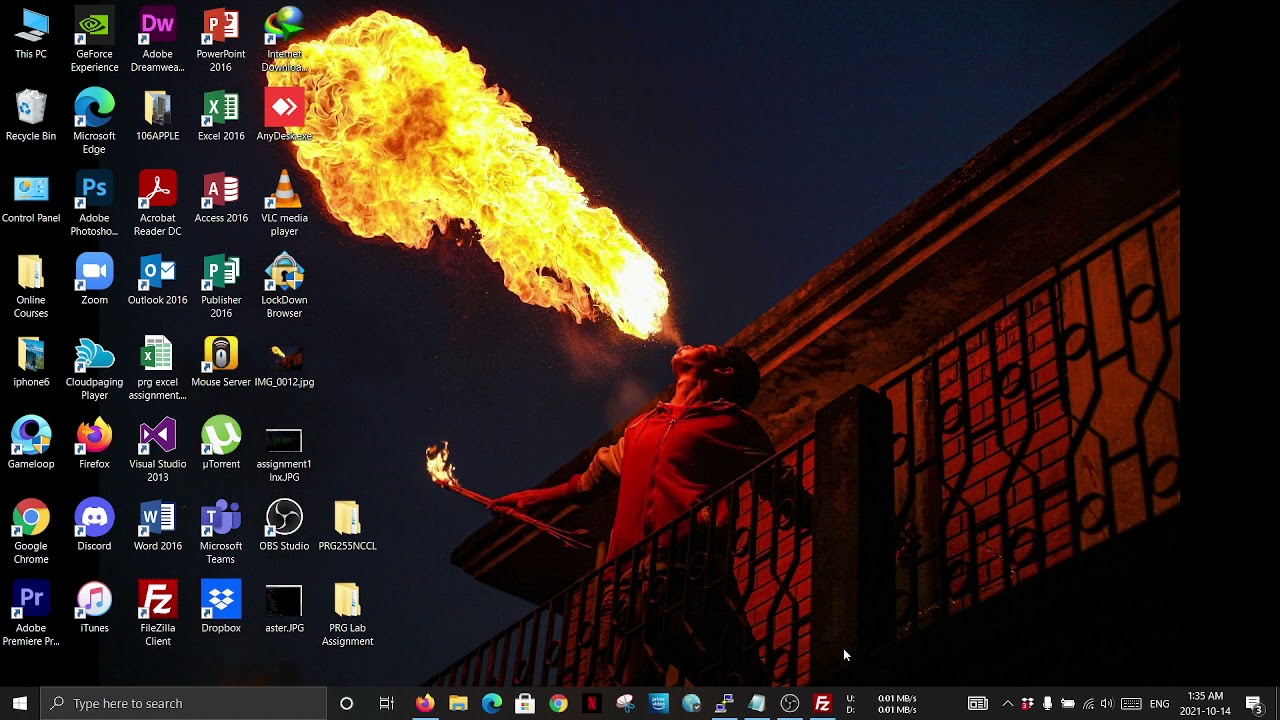Open File Explorer from taskbar
The width and height of the screenshot is (1280, 720).
click(458, 703)
